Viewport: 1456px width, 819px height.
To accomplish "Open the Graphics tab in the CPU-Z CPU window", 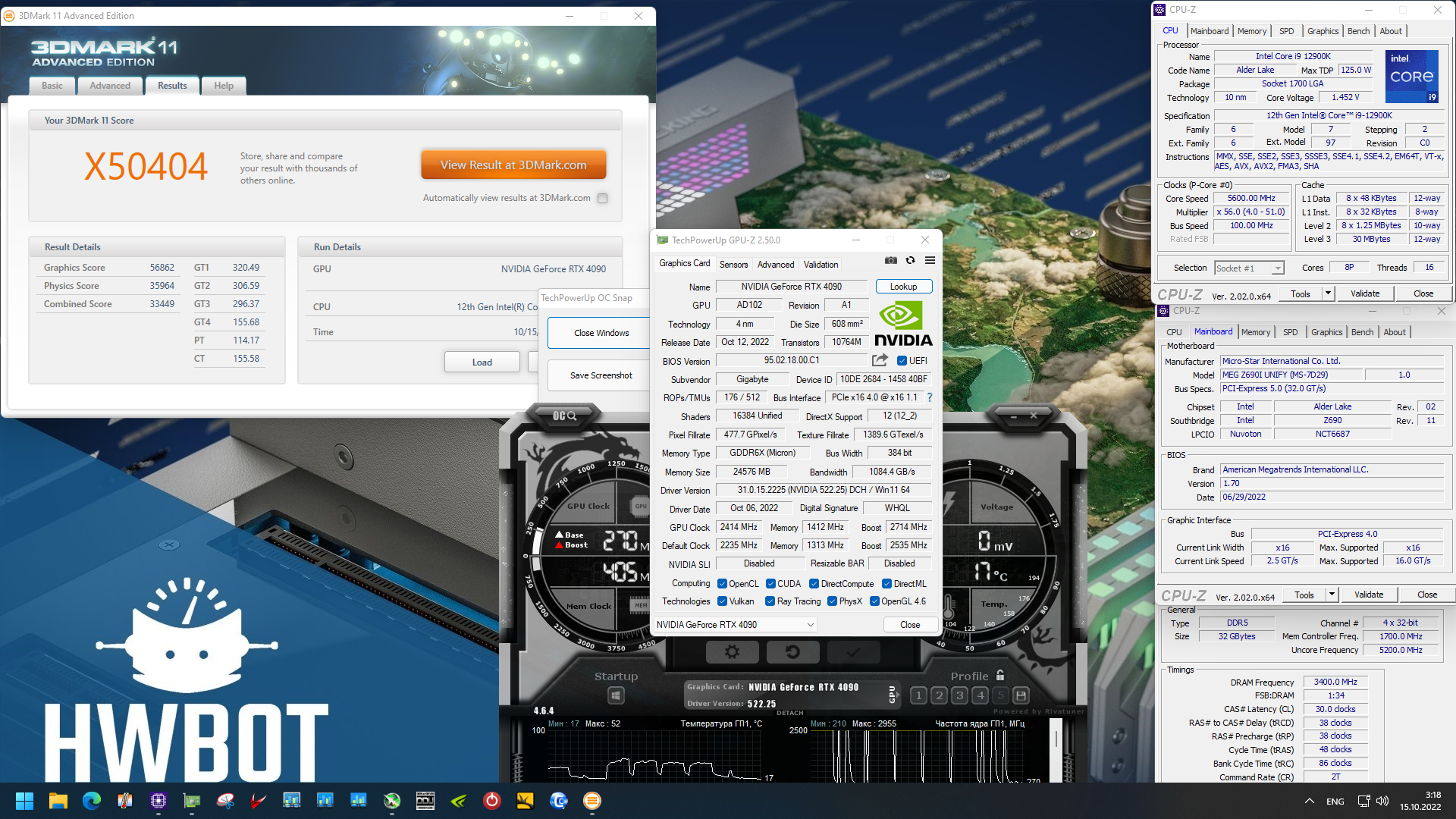I will pyautogui.click(x=1323, y=31).
